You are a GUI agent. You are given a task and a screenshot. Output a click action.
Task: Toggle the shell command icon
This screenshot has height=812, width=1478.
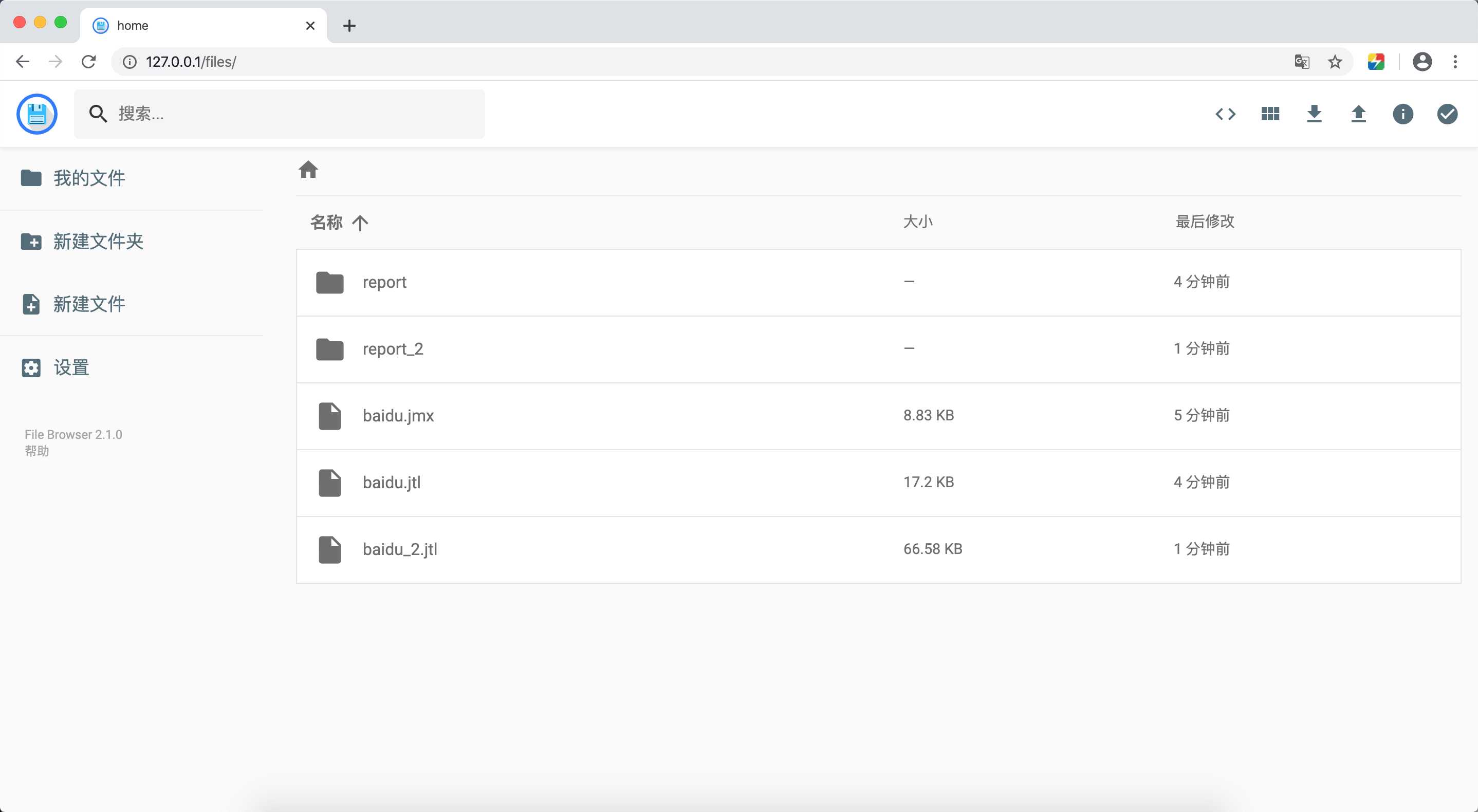(1226, 114)
